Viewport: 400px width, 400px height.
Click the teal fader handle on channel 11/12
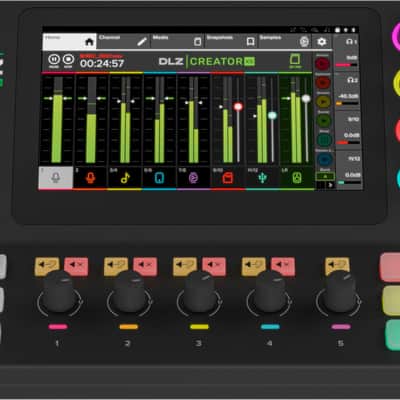272,116
